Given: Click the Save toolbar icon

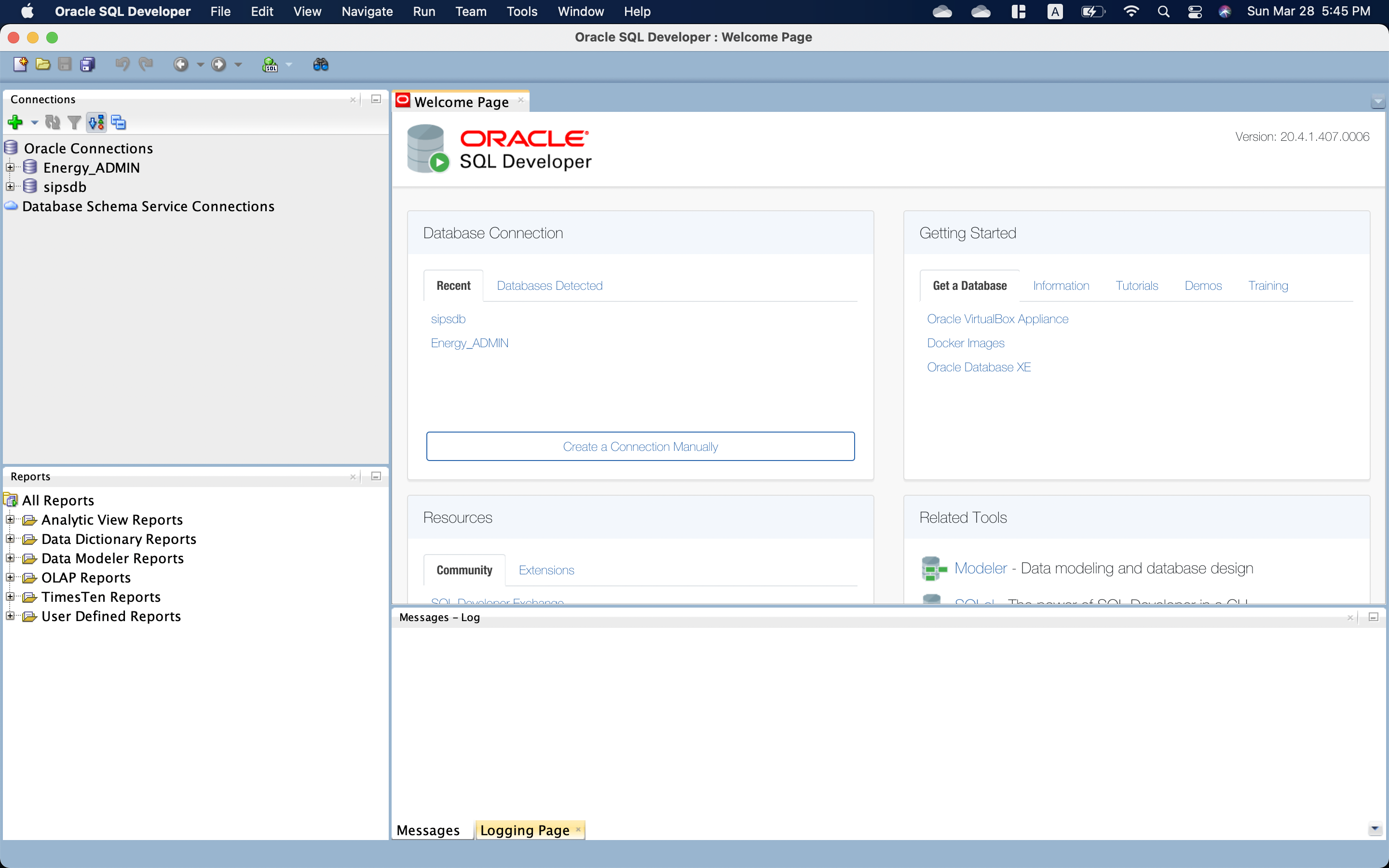Looking at the screenshot, I should click(x=65, y=64).
